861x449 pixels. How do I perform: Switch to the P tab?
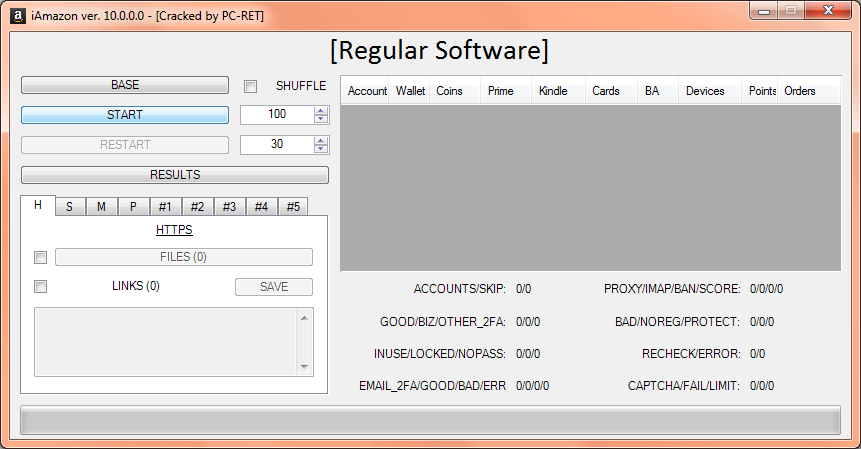(133, 207)
